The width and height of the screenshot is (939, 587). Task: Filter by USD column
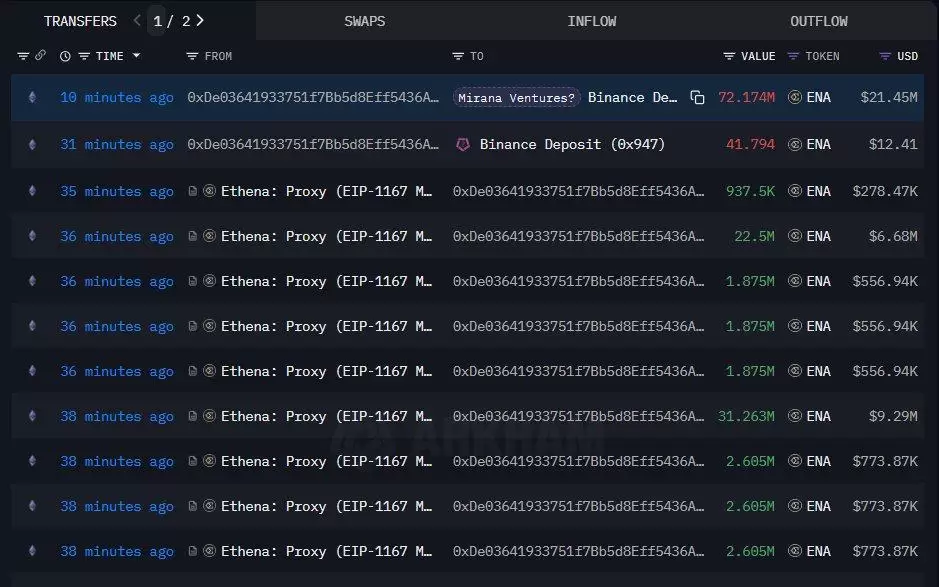(885, 56)
